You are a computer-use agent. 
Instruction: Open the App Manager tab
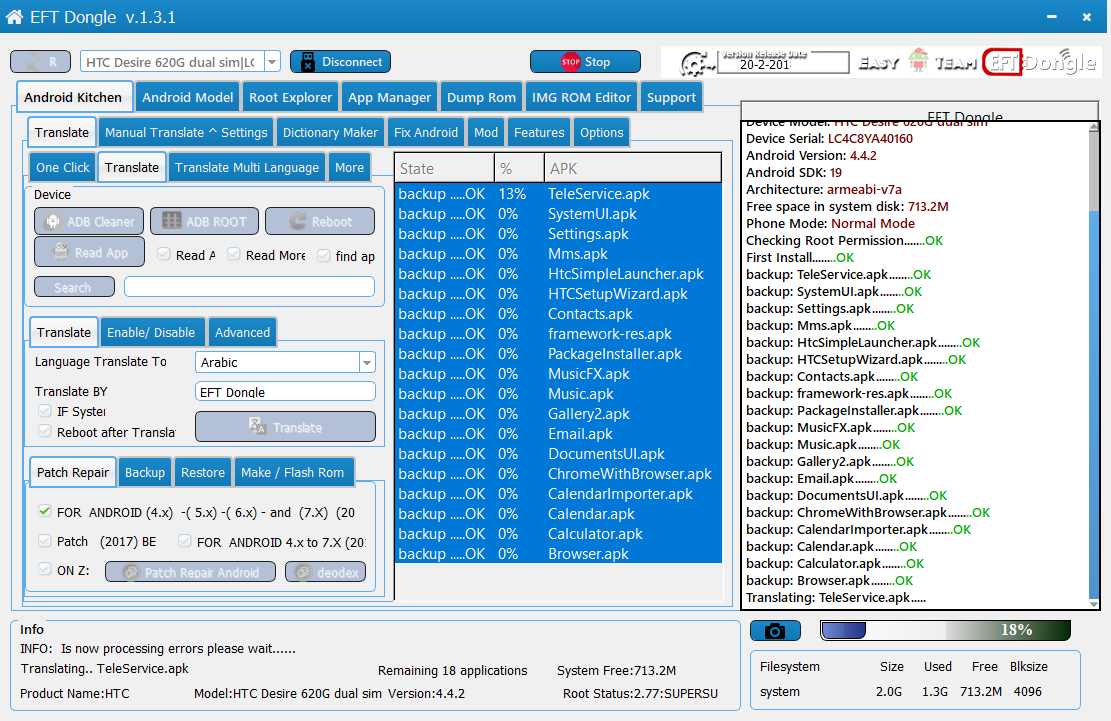pyautogui.click(x=389, y=97)
